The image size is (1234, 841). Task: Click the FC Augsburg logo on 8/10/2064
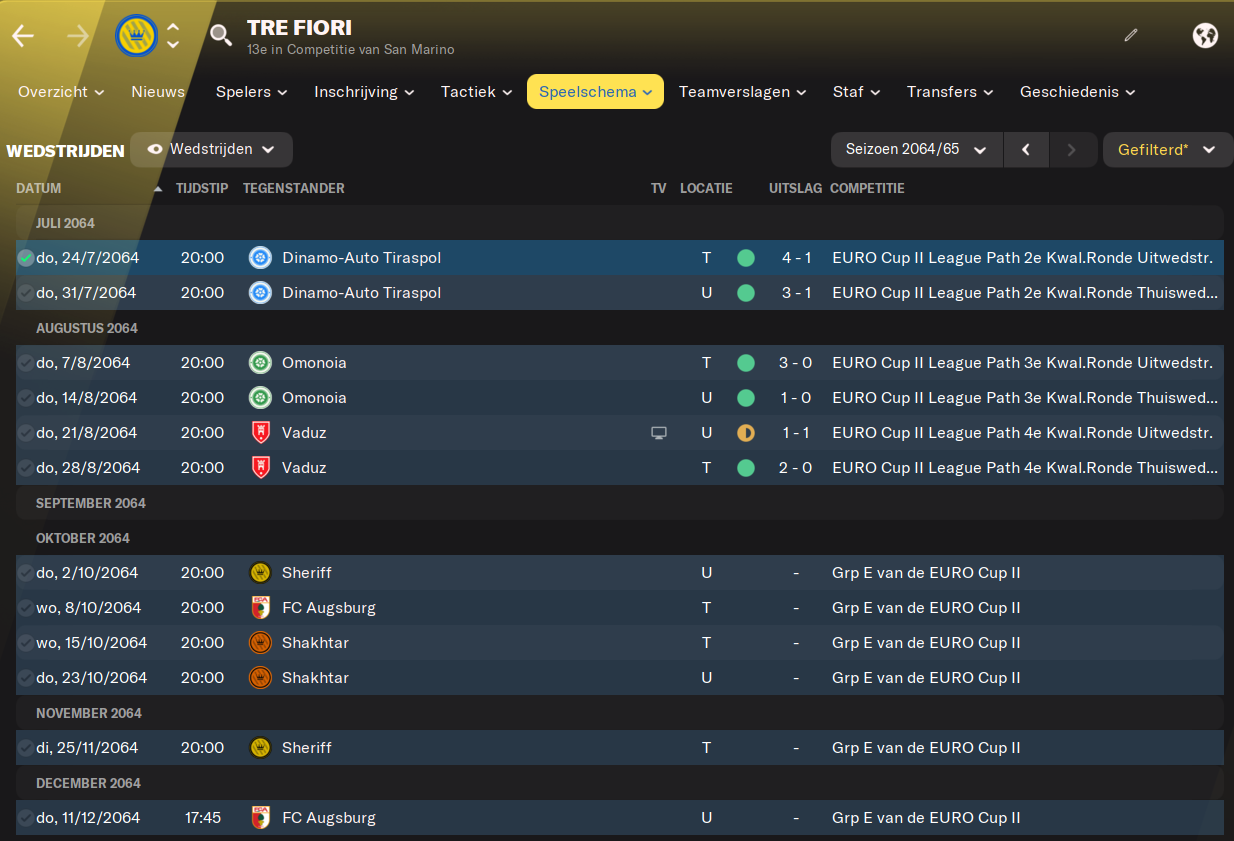pyautogui.click(x=260, y=608)
